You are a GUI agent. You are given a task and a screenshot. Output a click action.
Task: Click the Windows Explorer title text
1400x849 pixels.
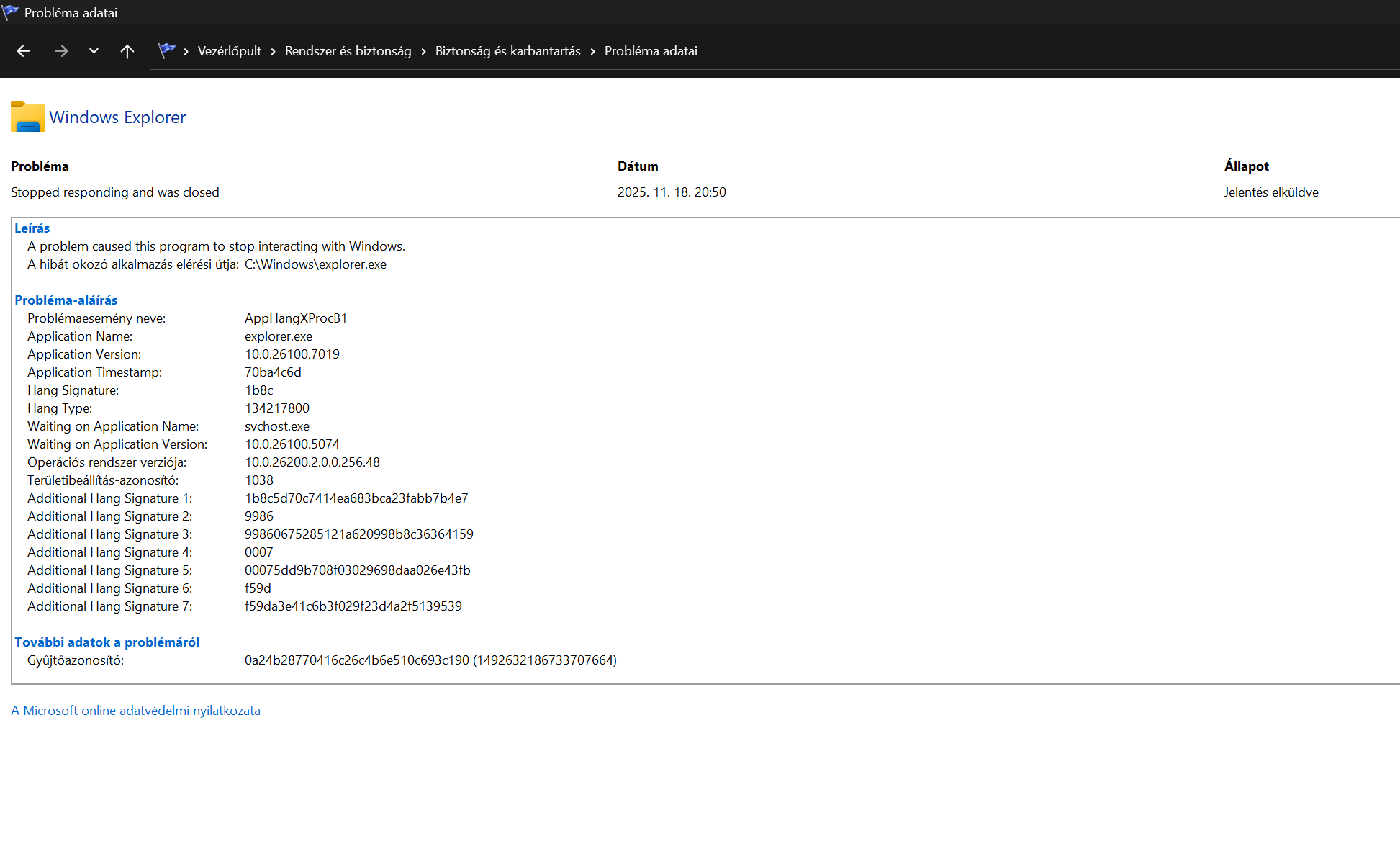117,117
